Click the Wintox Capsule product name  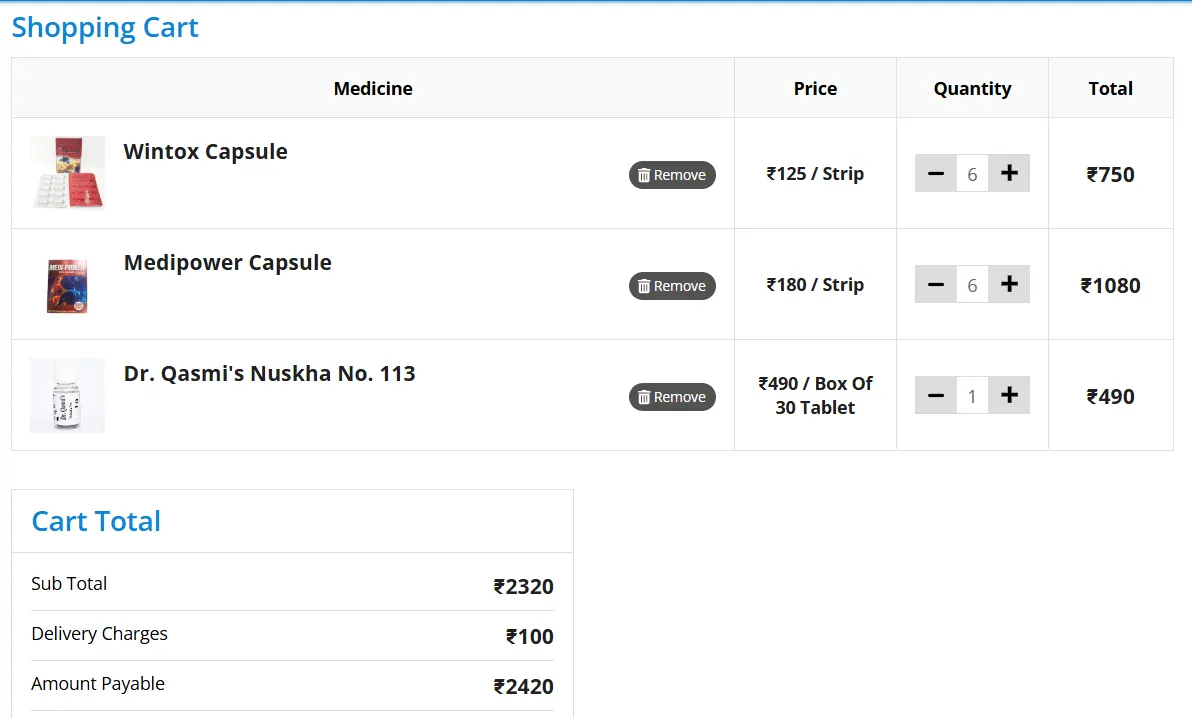click(205, 152)
